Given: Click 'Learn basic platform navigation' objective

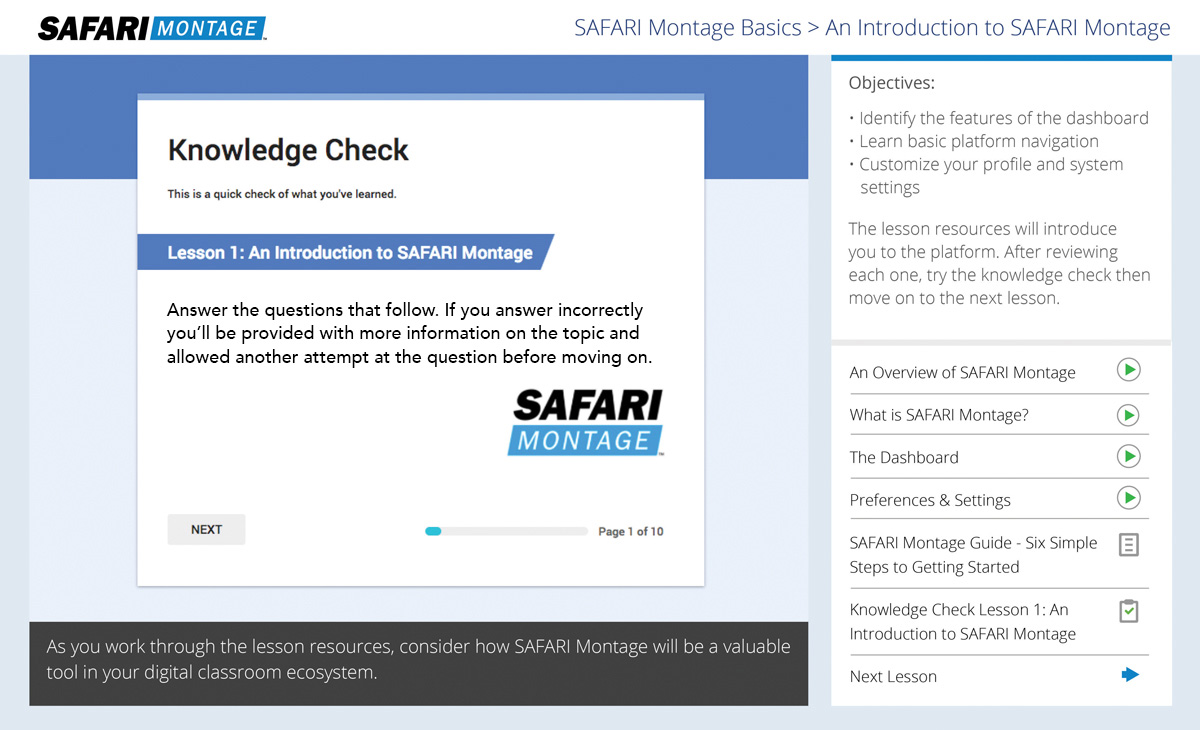Looking at the screenshot, I should (x=978, y=141).
